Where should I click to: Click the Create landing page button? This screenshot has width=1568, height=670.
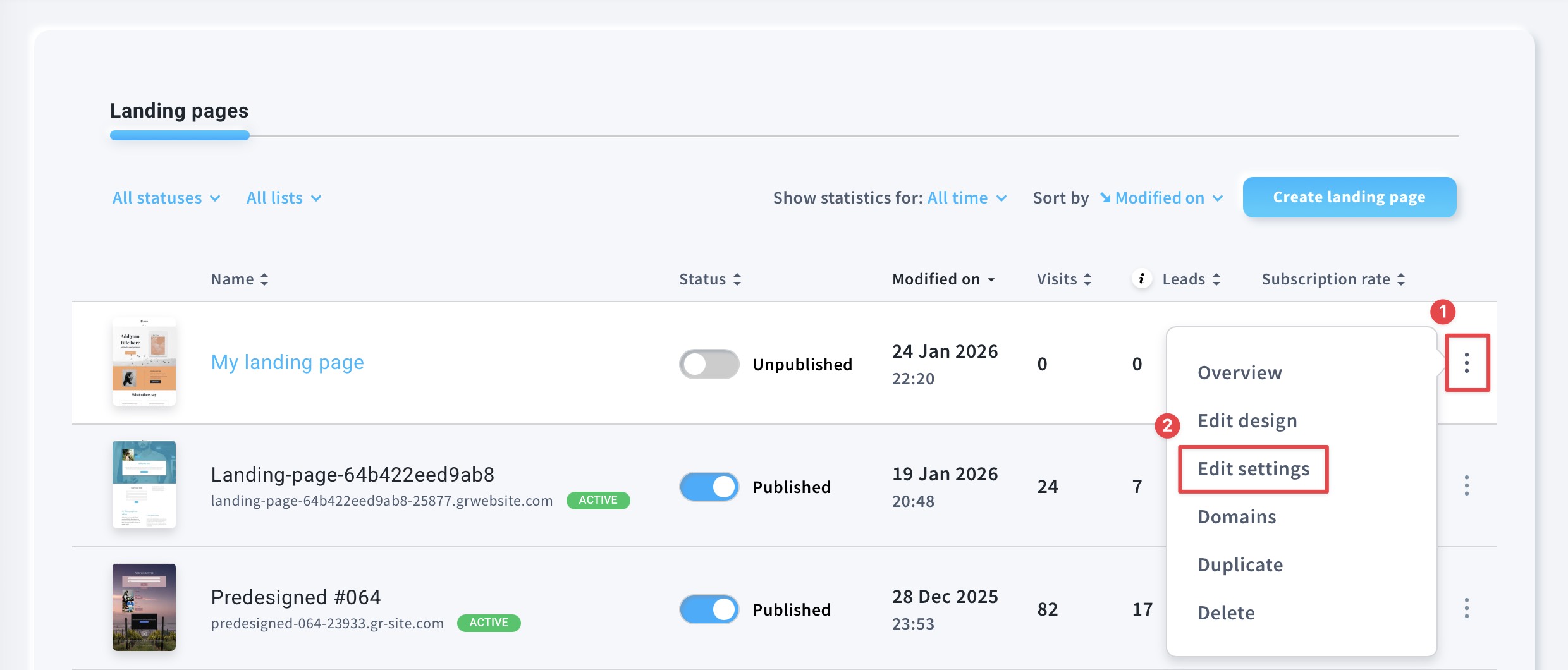coord(1349,197)
